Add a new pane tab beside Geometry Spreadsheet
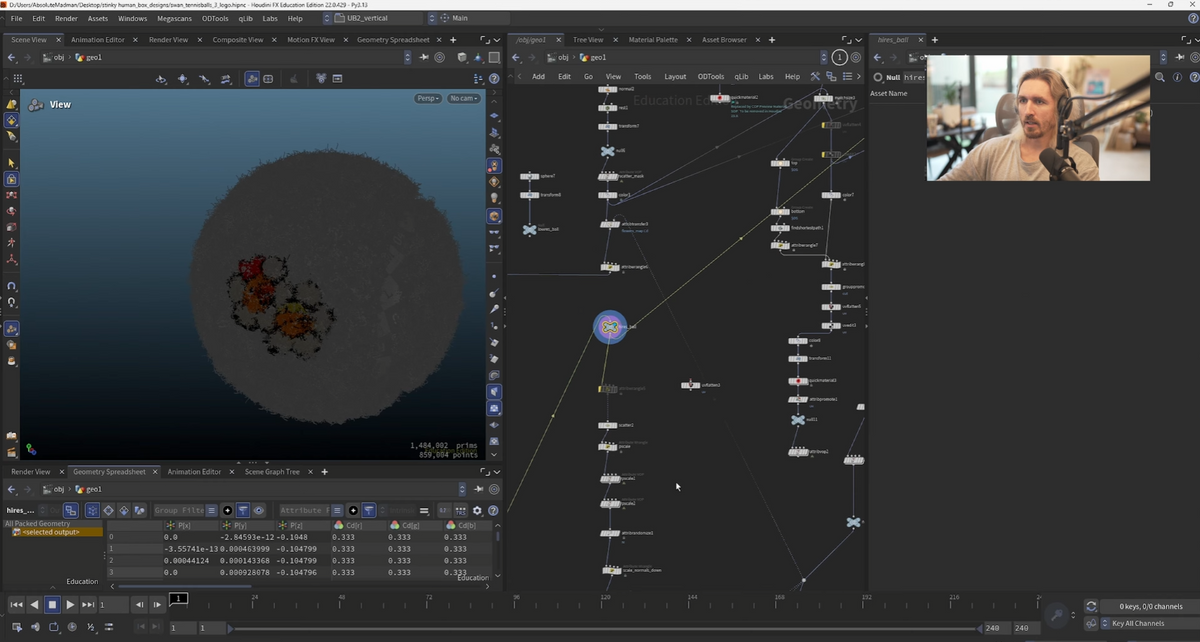This screenshot has width=1200, height=642. 453,40
